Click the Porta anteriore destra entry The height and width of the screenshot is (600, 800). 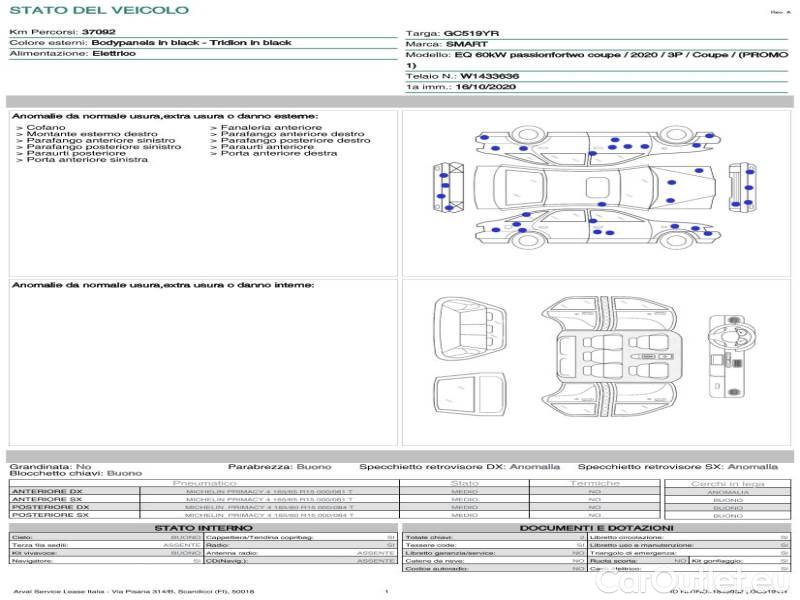(x=279, y=154)
